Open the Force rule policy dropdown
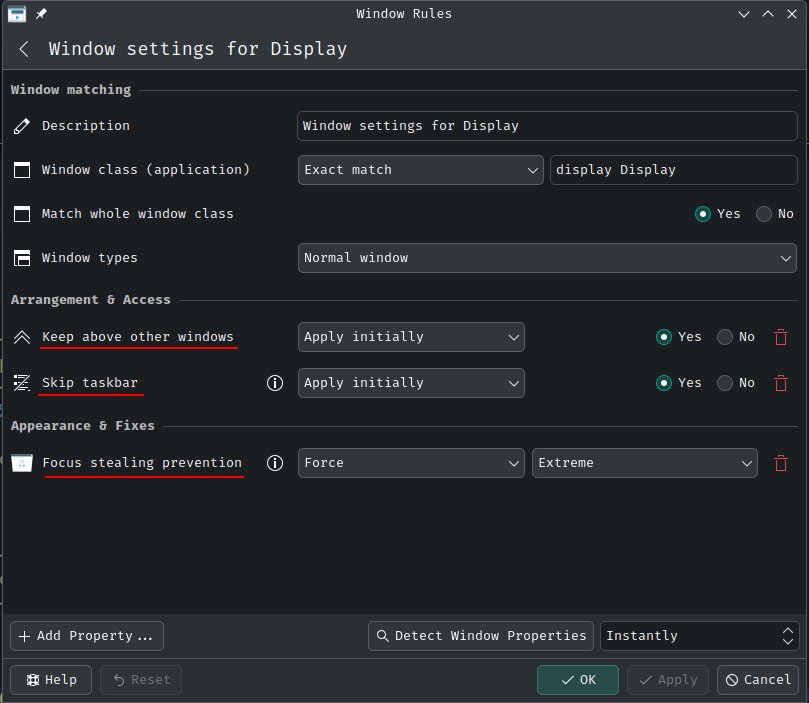The width and height of the screenshot is (809, 703). [411, 463]
